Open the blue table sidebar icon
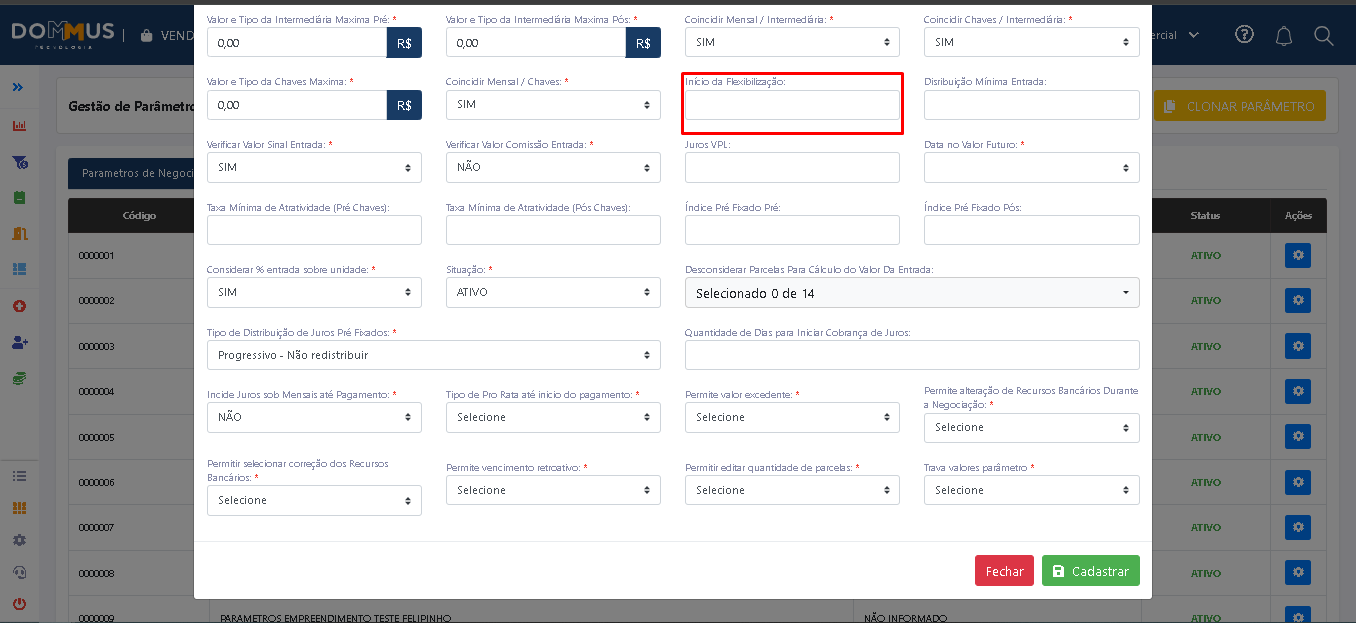This screenshot has height=623, width=1356. pyautogui.click(x=18, y=269)
